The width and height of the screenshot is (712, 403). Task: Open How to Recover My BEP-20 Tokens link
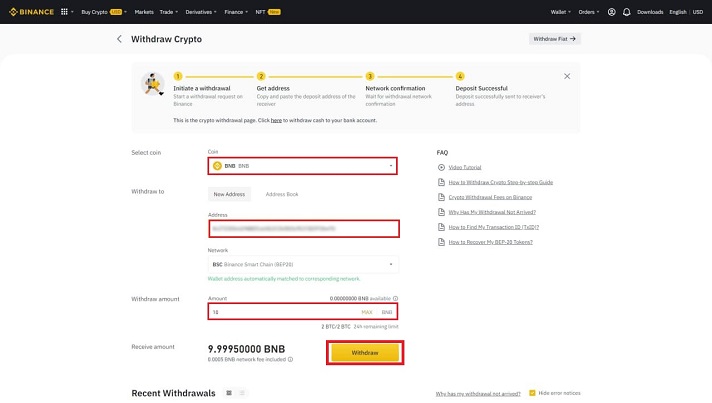coord(490,242)
